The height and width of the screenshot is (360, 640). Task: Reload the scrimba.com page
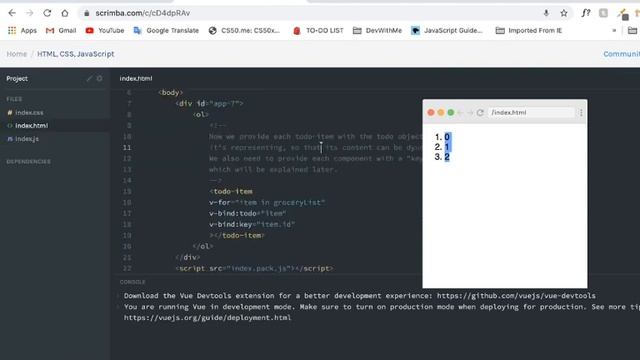coord(47,13)
